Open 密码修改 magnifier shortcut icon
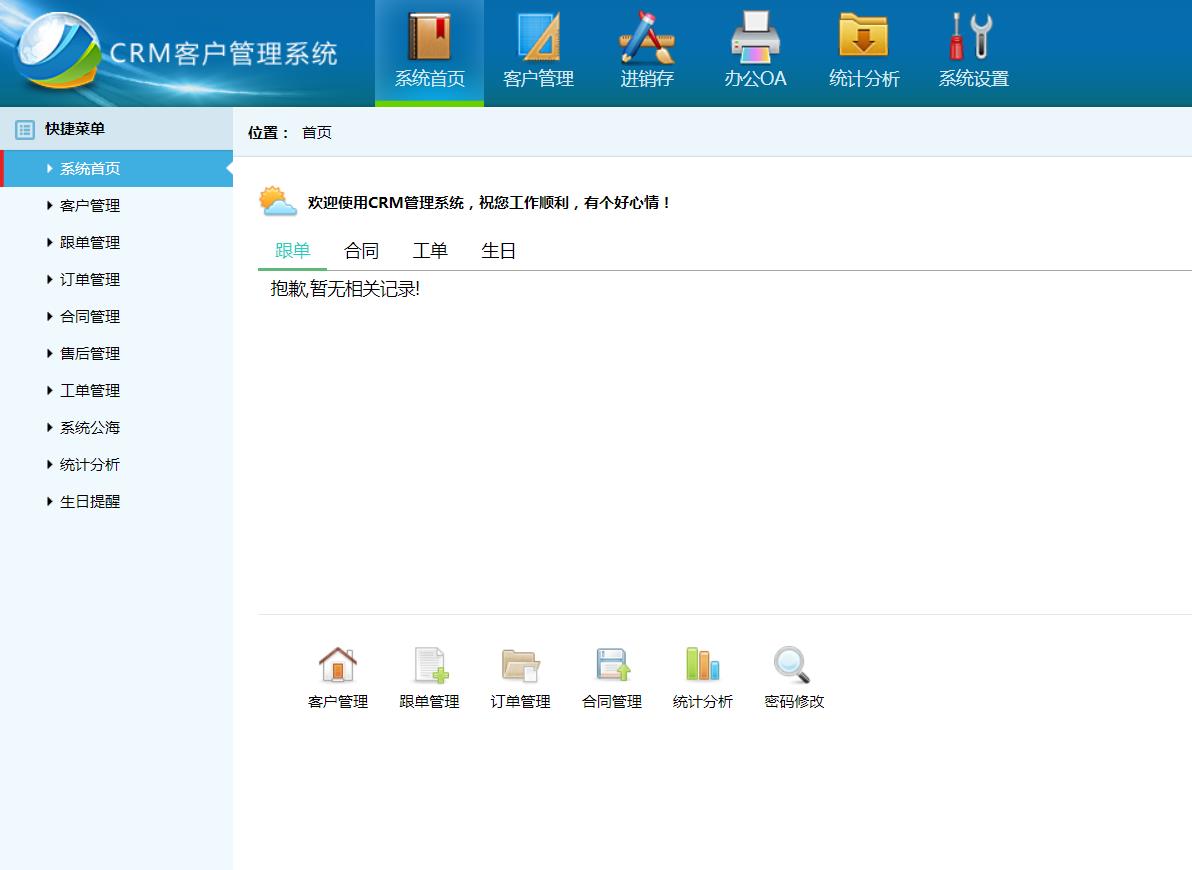Screen dimensions: 1192x870 click(x=792, y=665)
